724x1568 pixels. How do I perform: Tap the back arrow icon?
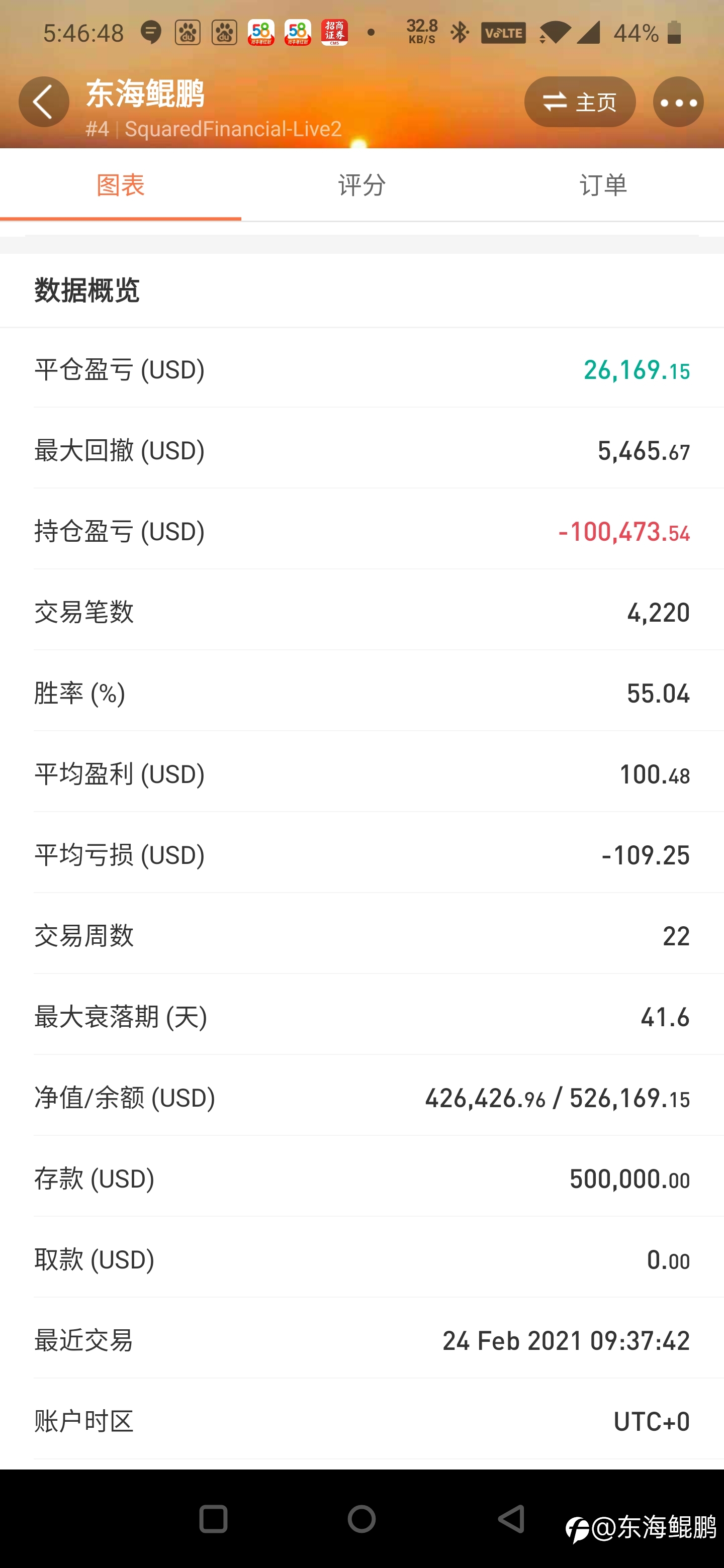coord(43,102)
